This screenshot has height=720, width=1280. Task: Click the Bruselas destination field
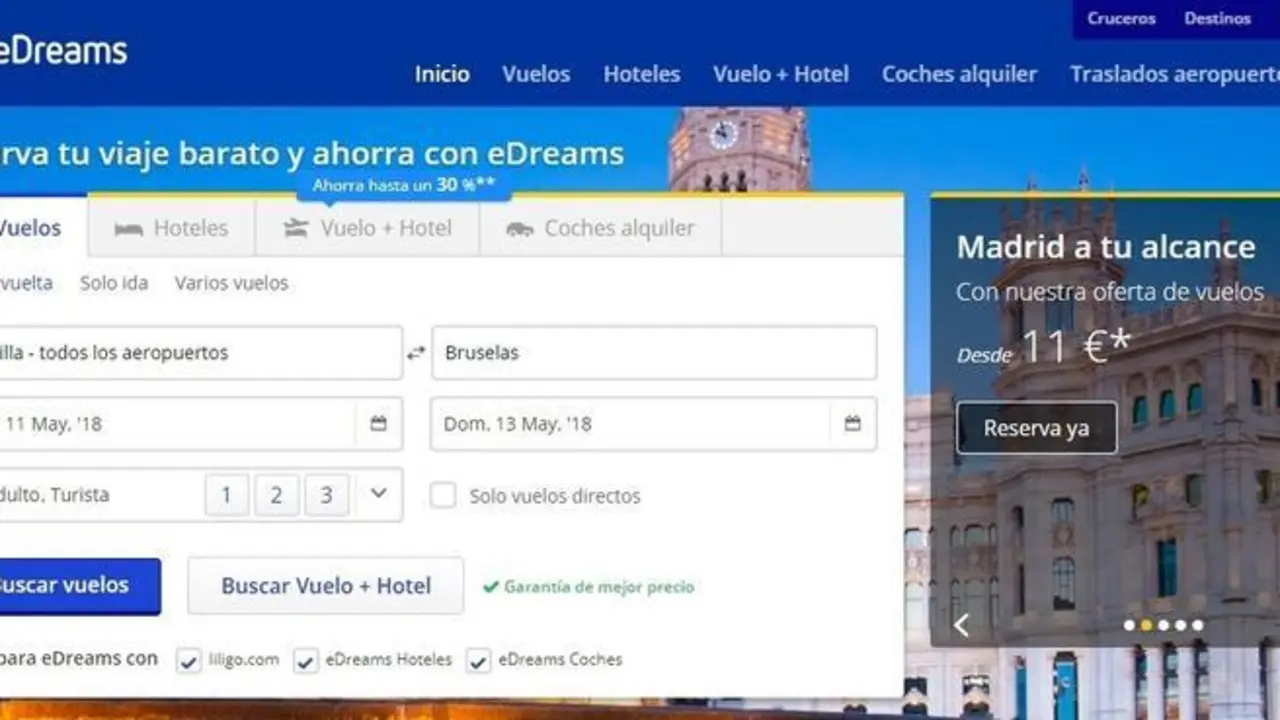(x=654, y=353)
